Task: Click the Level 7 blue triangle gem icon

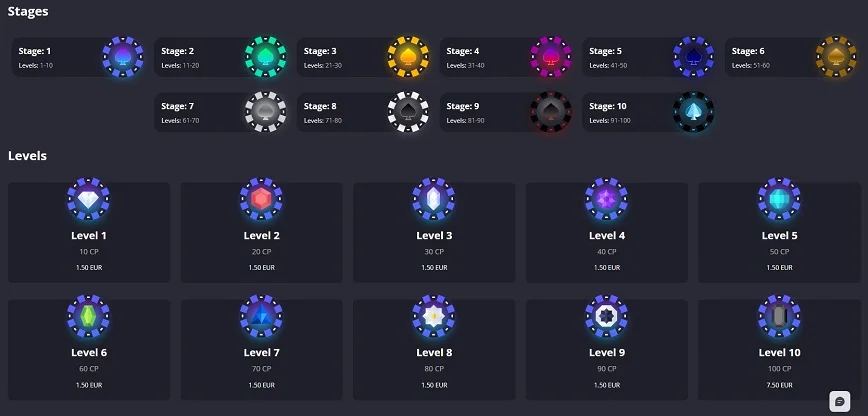Action: pos(261,316)
